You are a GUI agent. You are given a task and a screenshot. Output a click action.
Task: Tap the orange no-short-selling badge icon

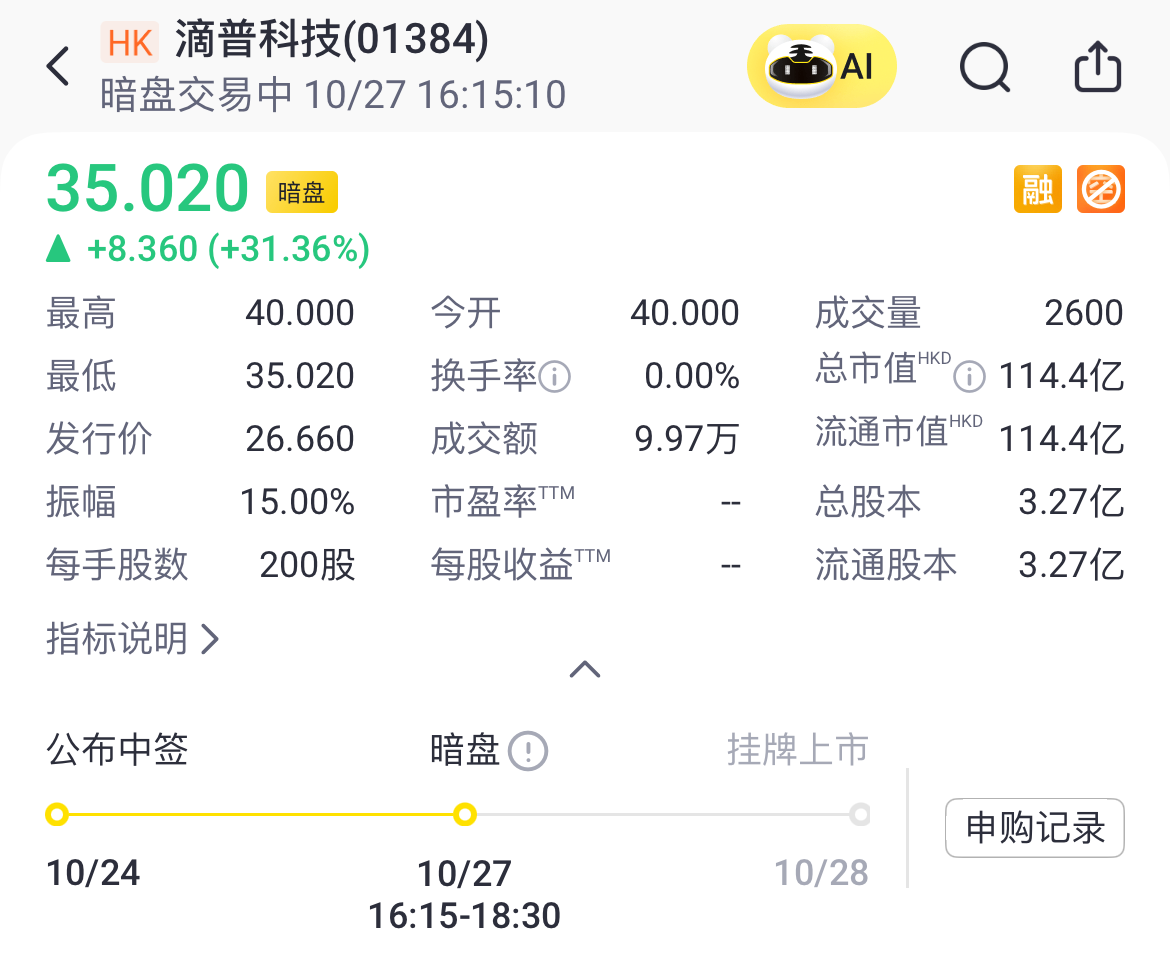click(1101, 189)
